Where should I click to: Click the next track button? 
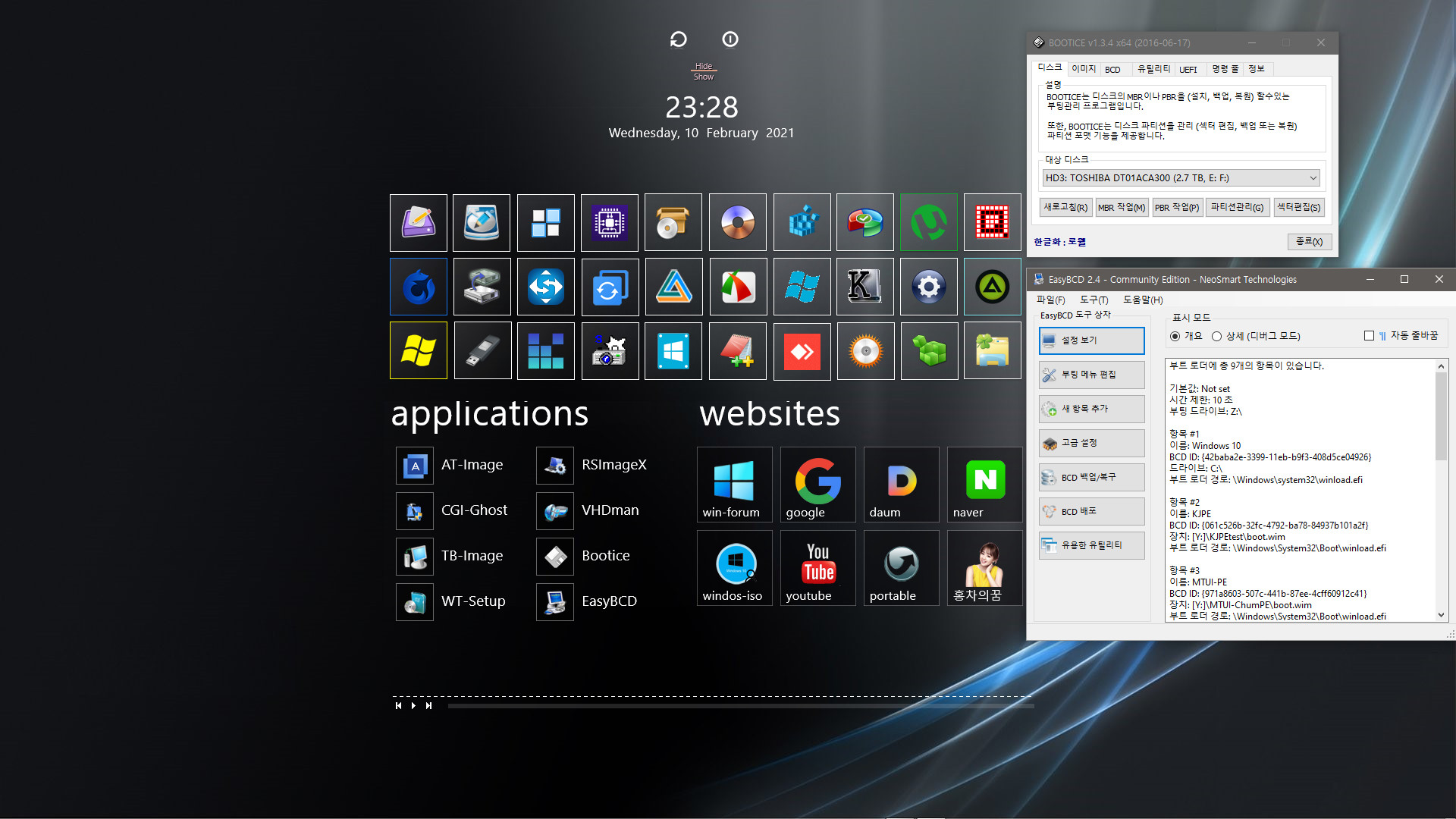(428, 706)
